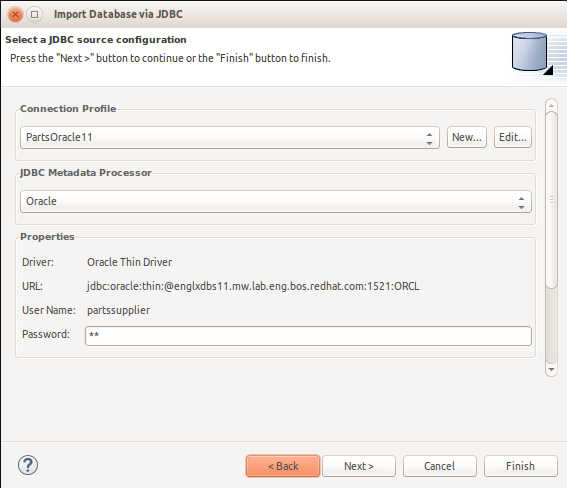Open the PartsOracle11 connection profile dropdown
Viewport: 567px width, 488px height.
[x=230, y=137]
